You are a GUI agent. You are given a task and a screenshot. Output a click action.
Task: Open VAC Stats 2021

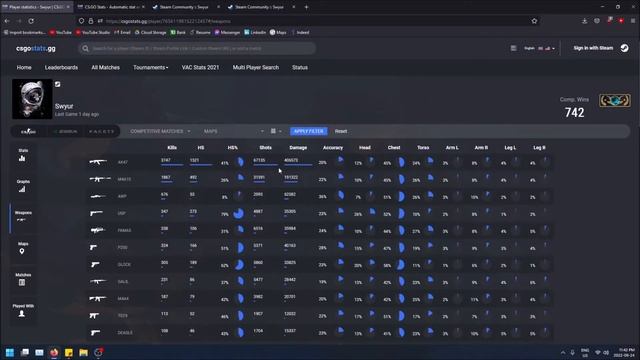pos(200,68)
